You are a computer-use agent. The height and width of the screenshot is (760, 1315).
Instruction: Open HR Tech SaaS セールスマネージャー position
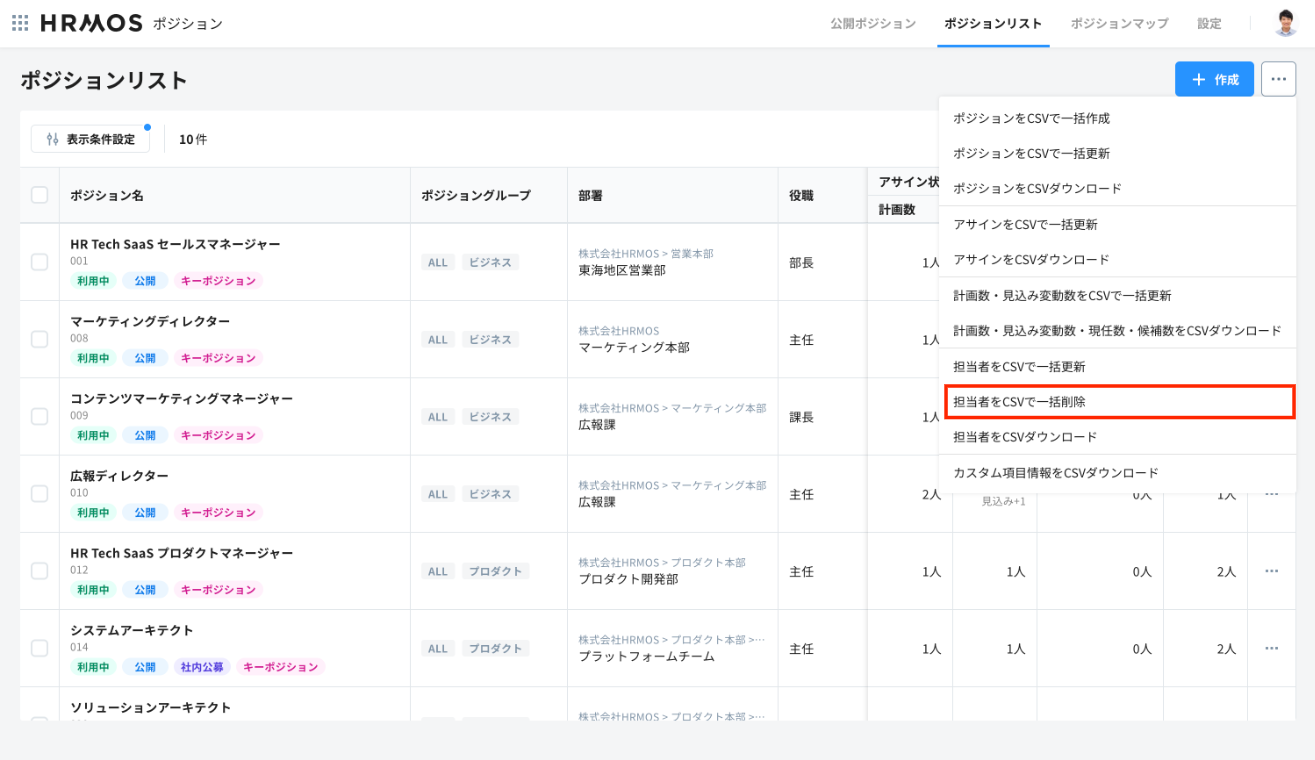175,244
